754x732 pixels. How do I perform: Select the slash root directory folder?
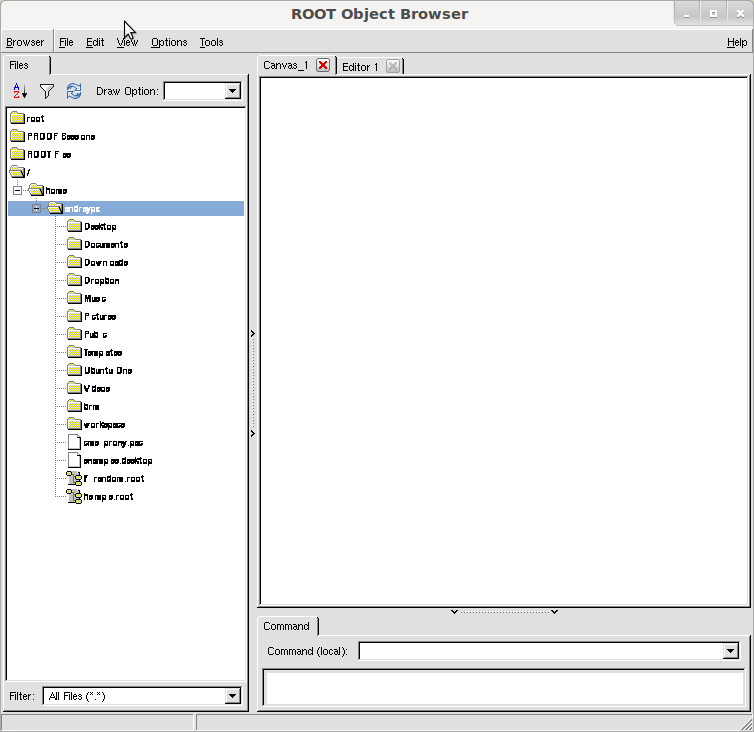(x=17, y=172)
